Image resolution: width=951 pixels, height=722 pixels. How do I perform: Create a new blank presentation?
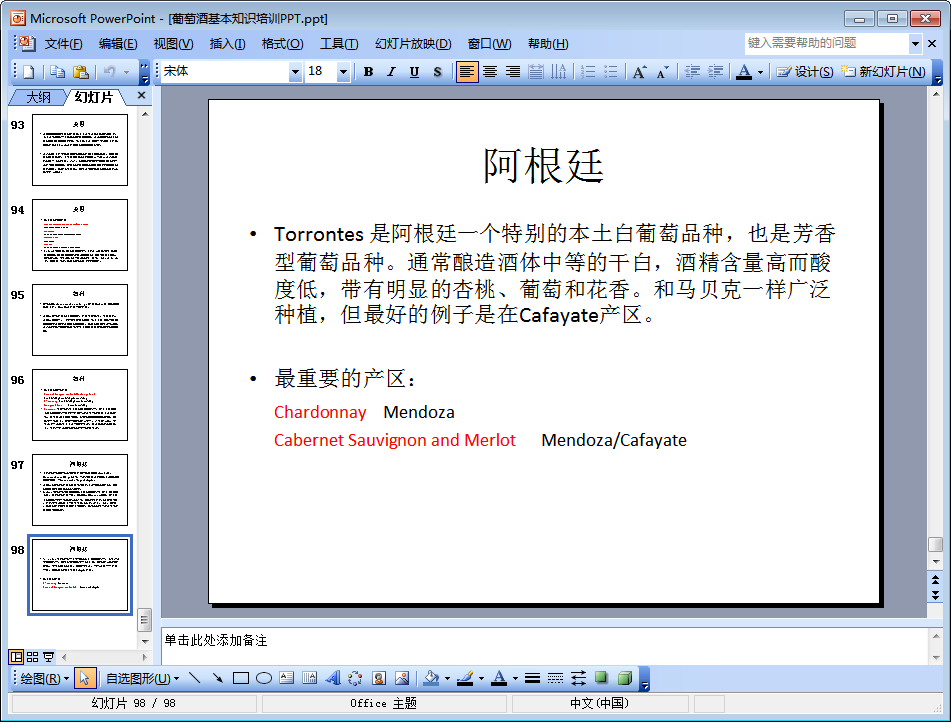pos(29,72)
